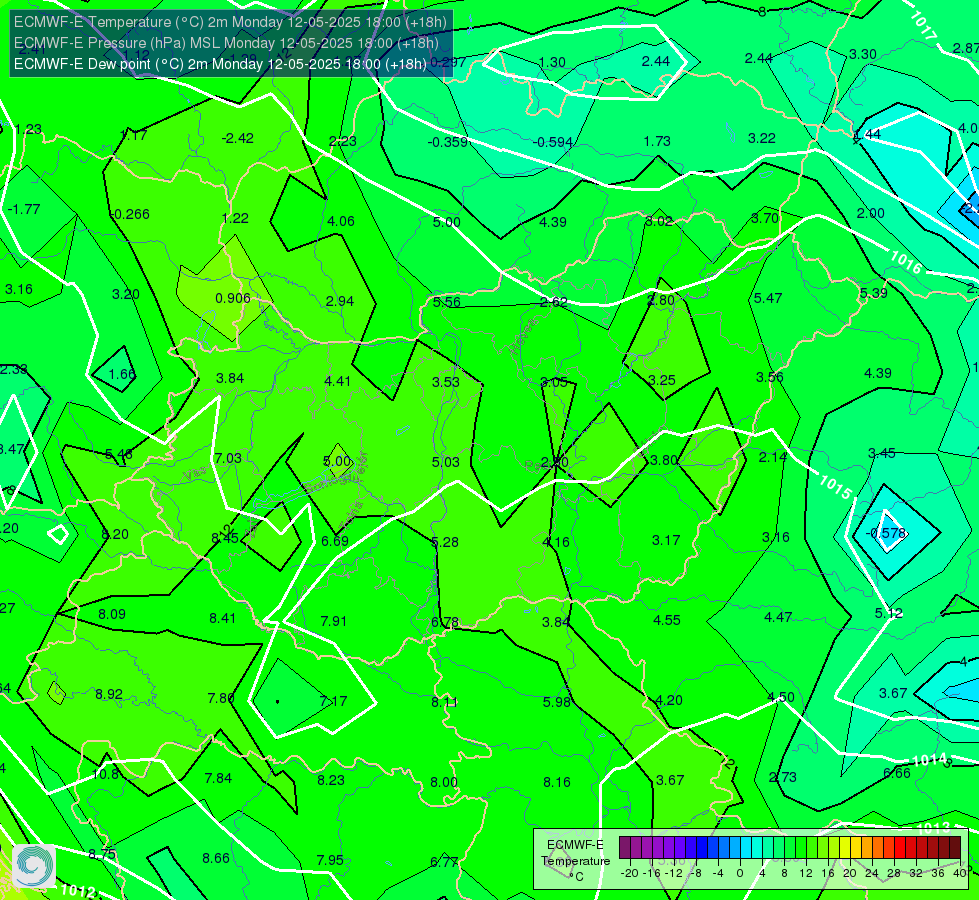This screenshot has width=979, height=900.
Task: Click the 8.16 dew point value
Action: [x=556, y=782]
